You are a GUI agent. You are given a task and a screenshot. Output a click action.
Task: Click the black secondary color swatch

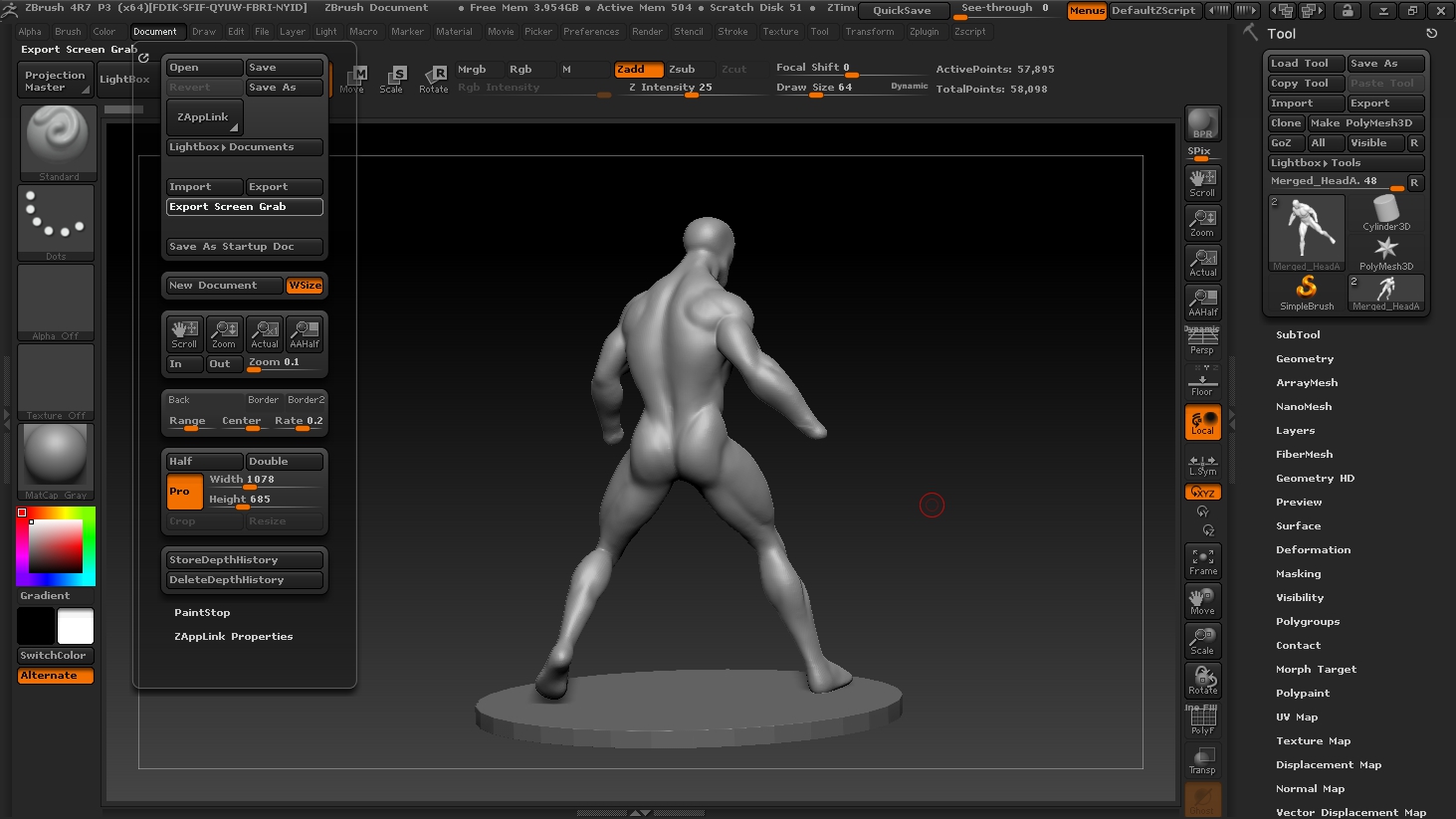36,627
